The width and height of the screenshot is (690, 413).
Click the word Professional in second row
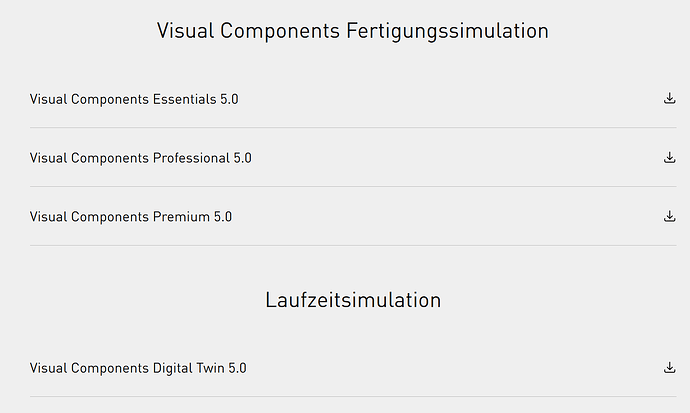pyautogui.click(x=191, y=158)
